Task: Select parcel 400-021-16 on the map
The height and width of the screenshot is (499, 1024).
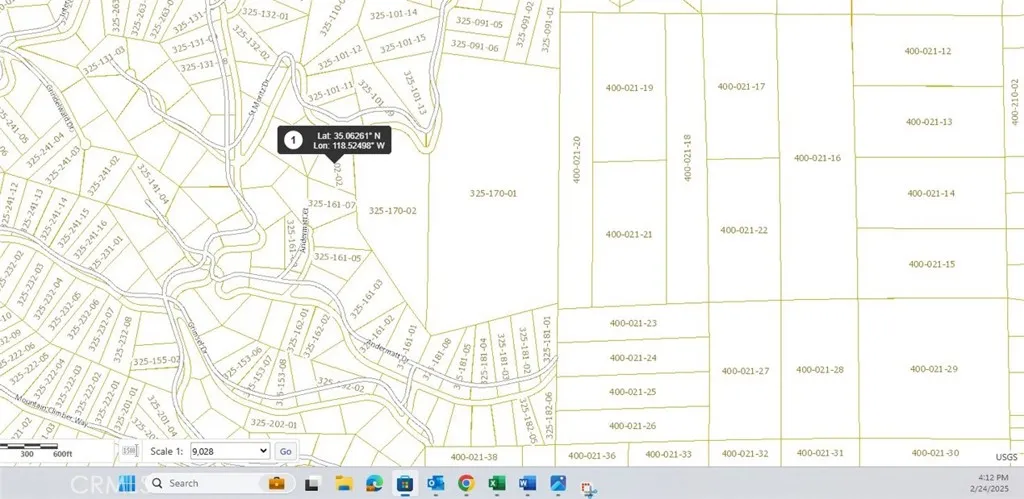Action: tap(817, 158)
